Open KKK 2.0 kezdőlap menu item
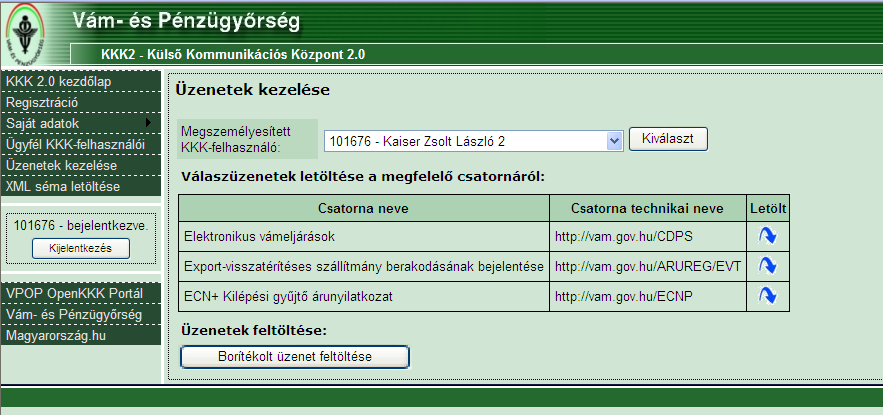This screenshot has width=883, height=415. pyautogui.click(x=81, y=82)
